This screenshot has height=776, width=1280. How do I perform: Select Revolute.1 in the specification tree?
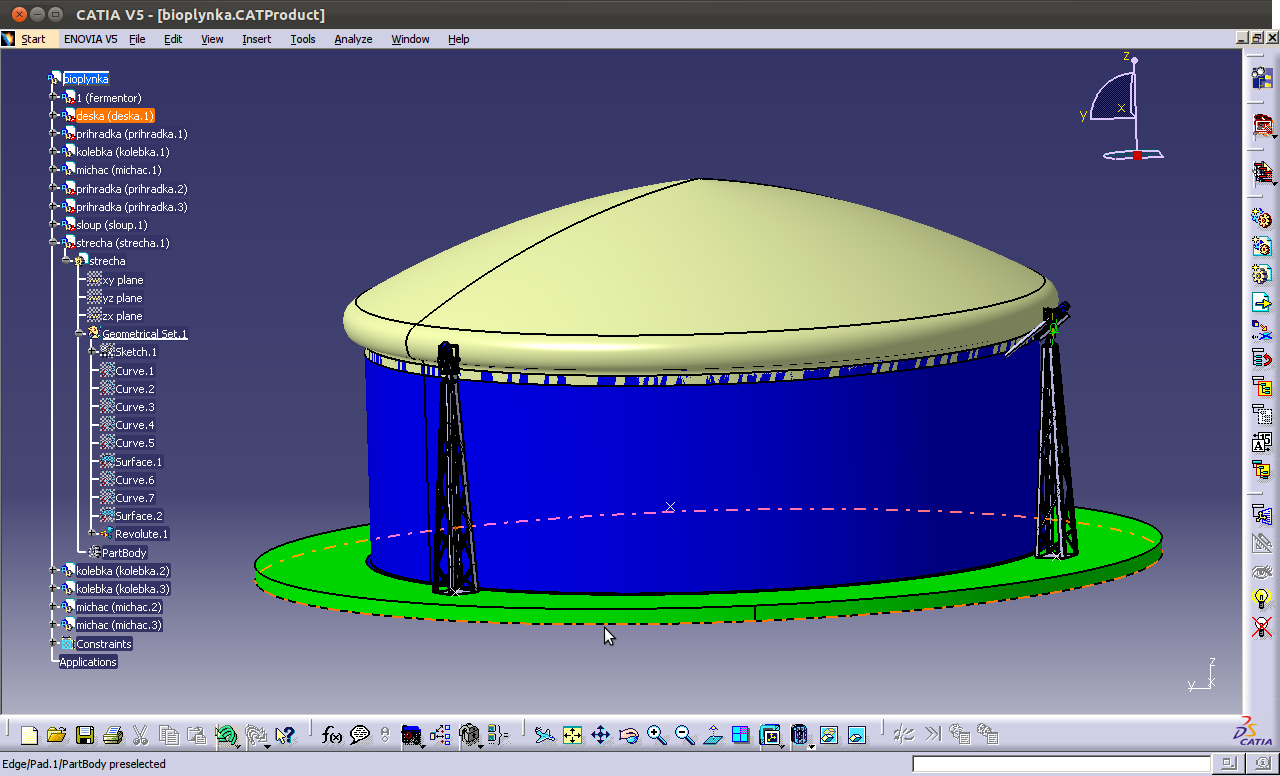coord(141,534)
